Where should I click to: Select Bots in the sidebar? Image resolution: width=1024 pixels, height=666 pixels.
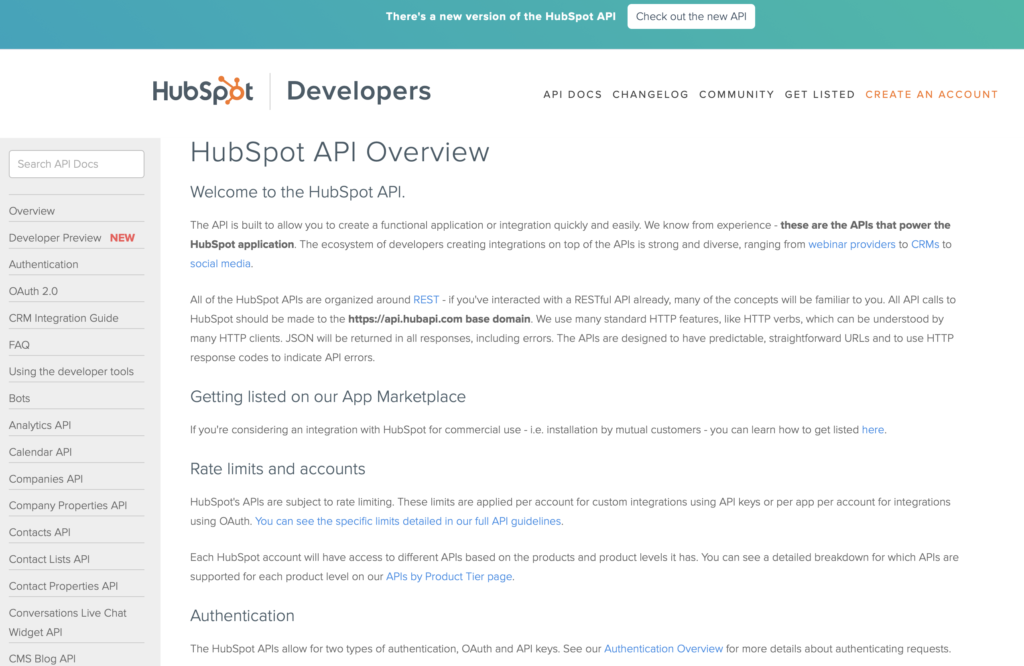tap(20, 398)
